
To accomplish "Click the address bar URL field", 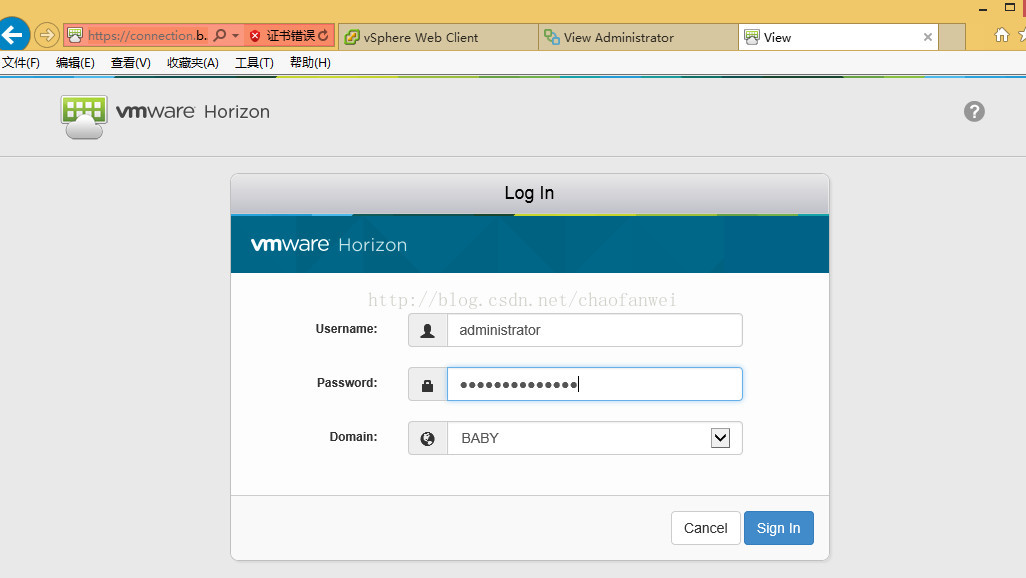I will point(147,35).
